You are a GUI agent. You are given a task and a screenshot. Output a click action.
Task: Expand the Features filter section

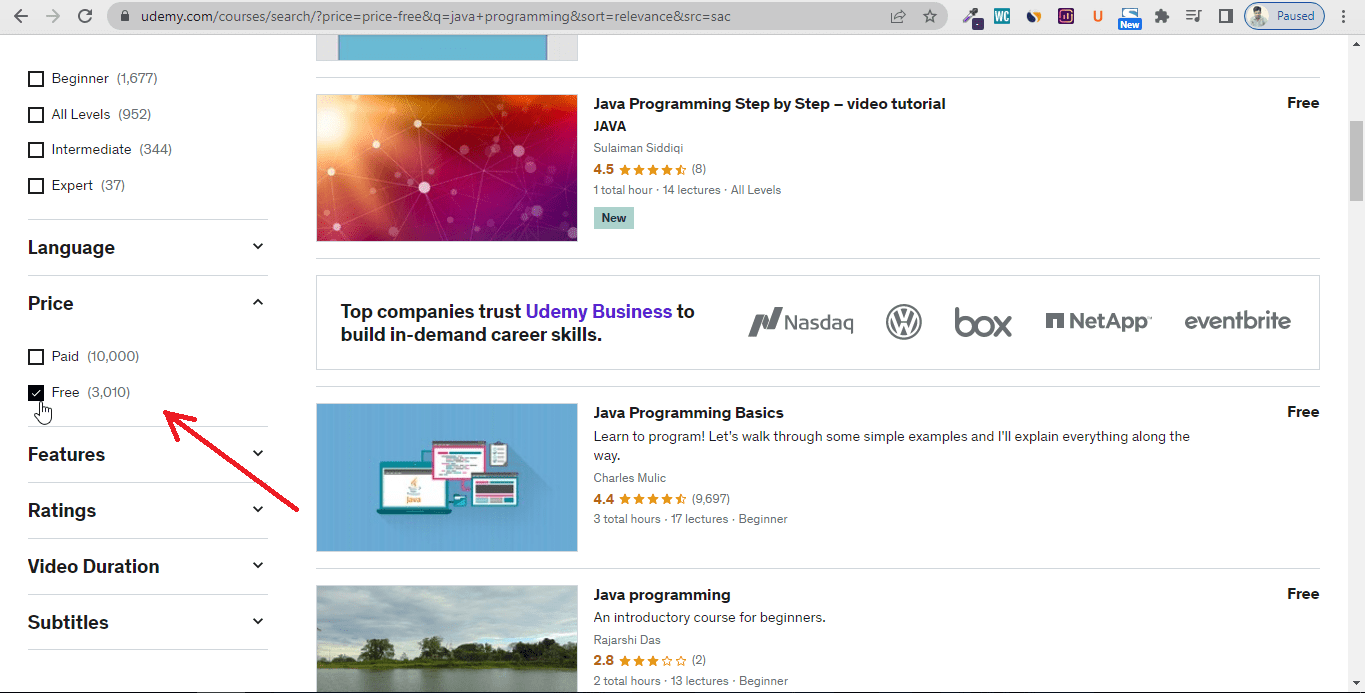click(x=147, y=454)
